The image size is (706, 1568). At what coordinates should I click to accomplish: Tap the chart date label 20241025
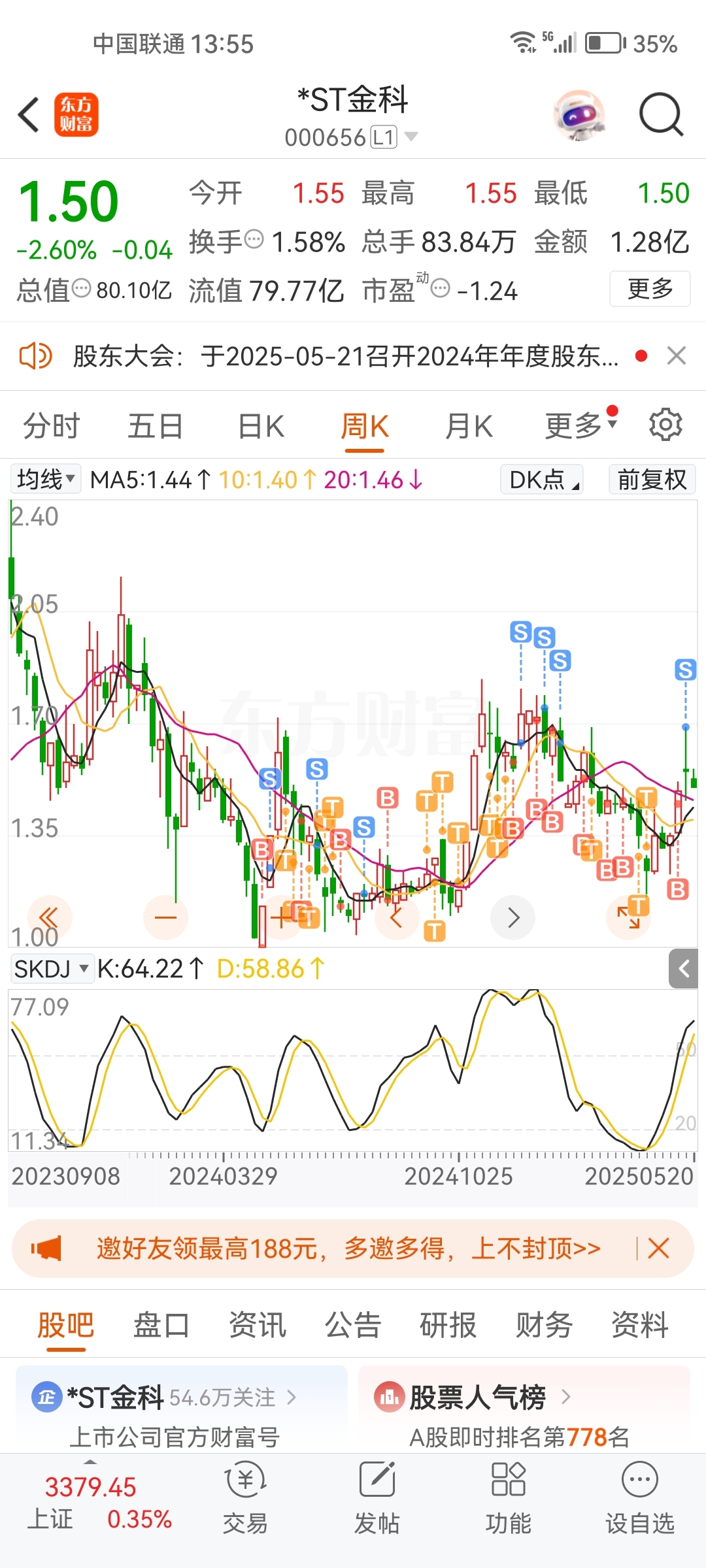click(458, 1176)
